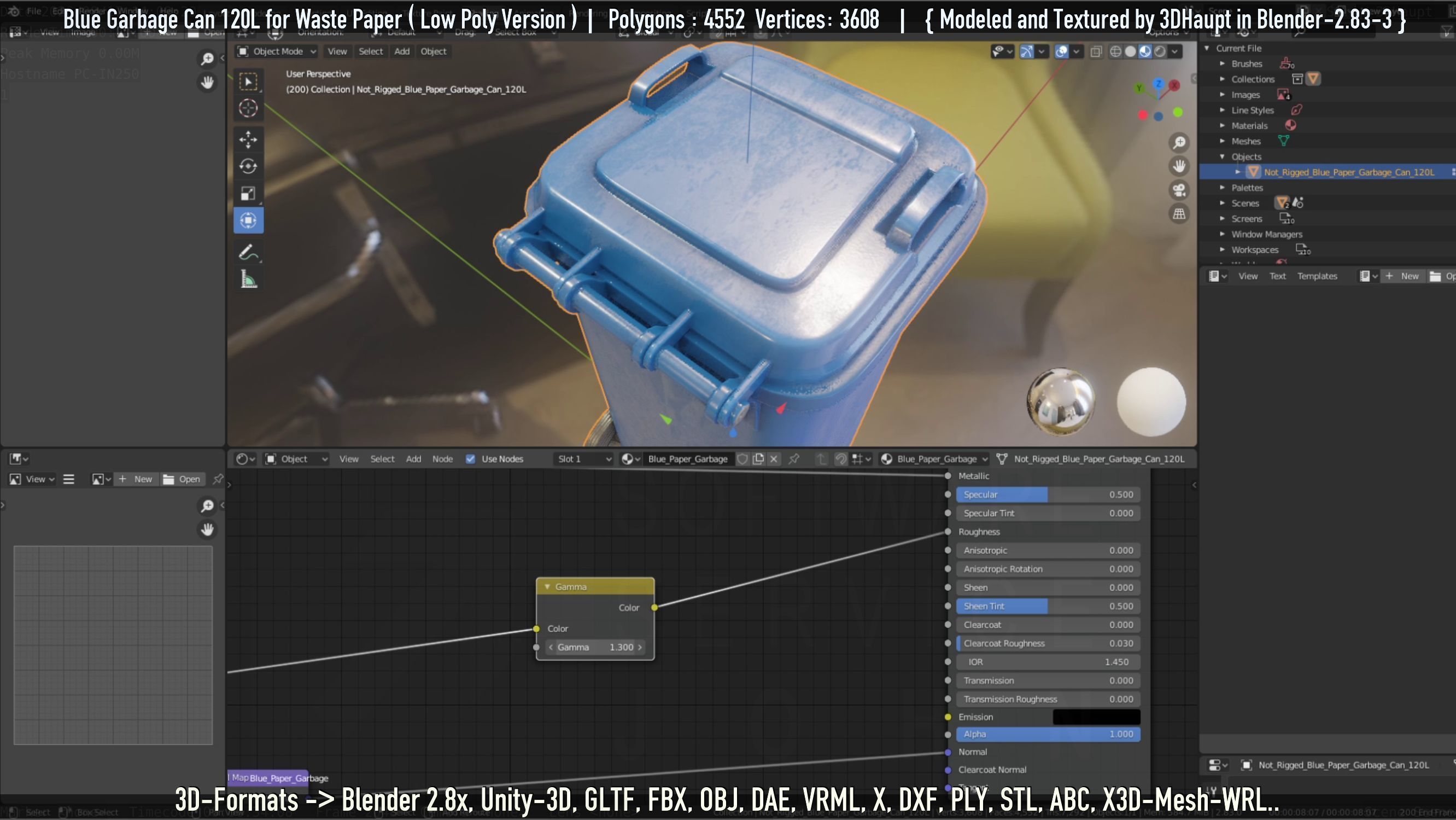Image resolution: width=1456 pixels, height=820 pixels.
Task: Adjust the Sheen Tint slider
Action: click(x=1049, y=606)
